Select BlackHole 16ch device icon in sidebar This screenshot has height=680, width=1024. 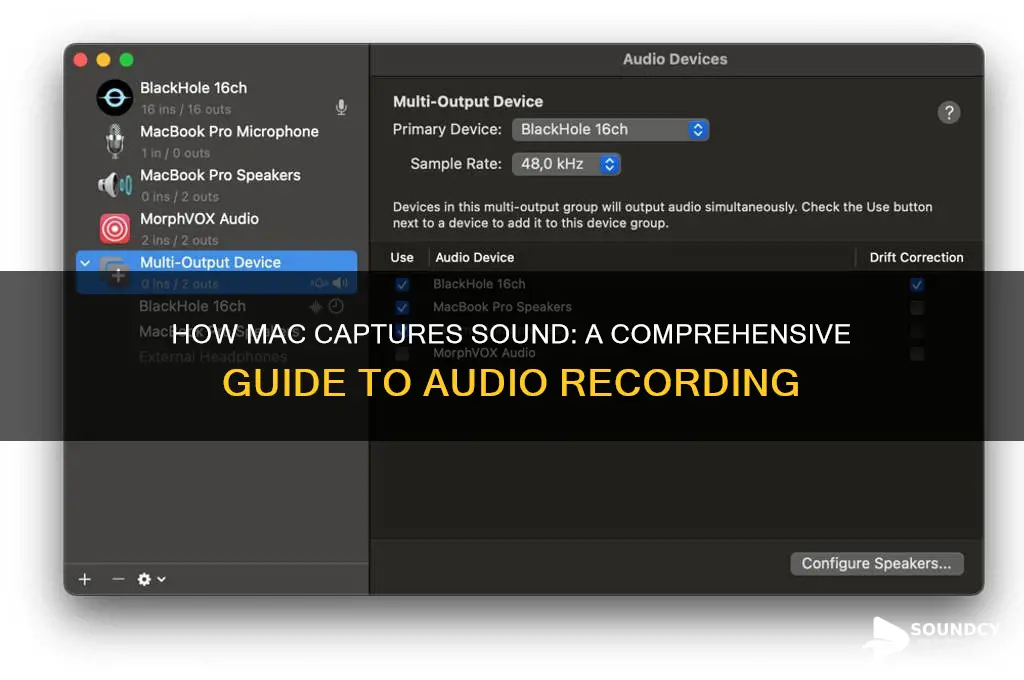click(x=115, y=98)
